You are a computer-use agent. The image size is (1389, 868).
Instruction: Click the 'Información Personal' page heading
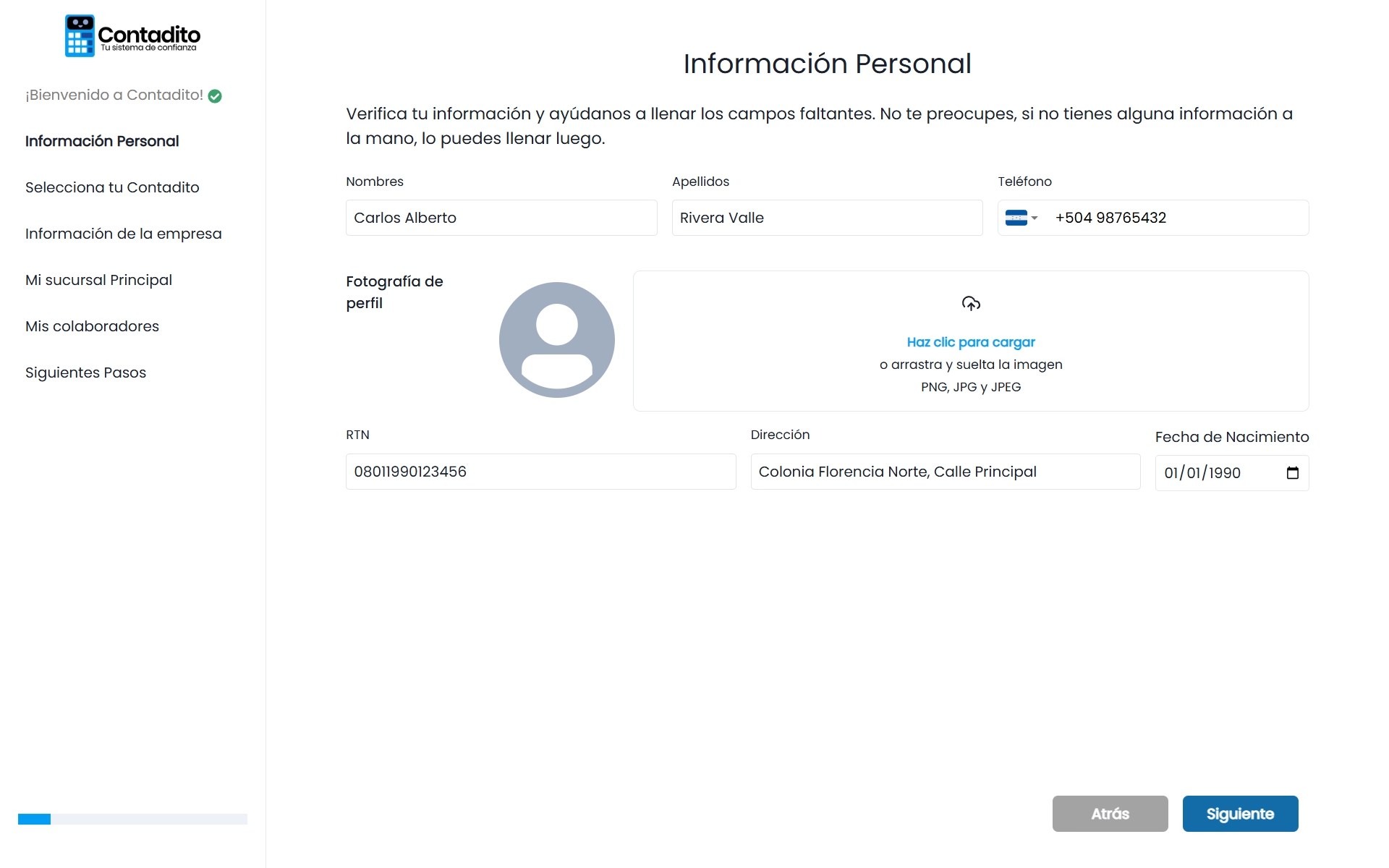[x=827, y=64]
